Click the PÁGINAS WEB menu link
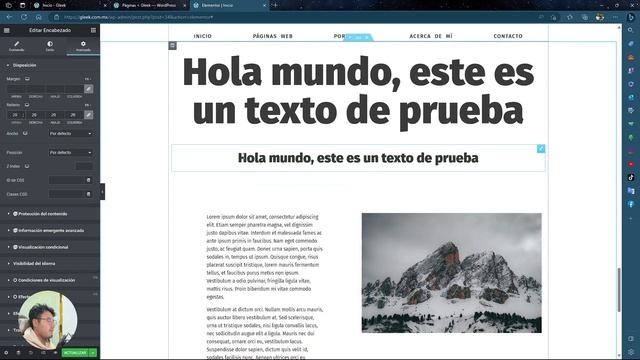 (273, 36)
